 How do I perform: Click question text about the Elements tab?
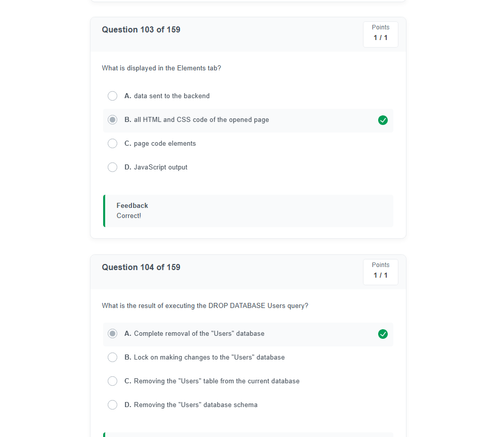click(161, 68)
